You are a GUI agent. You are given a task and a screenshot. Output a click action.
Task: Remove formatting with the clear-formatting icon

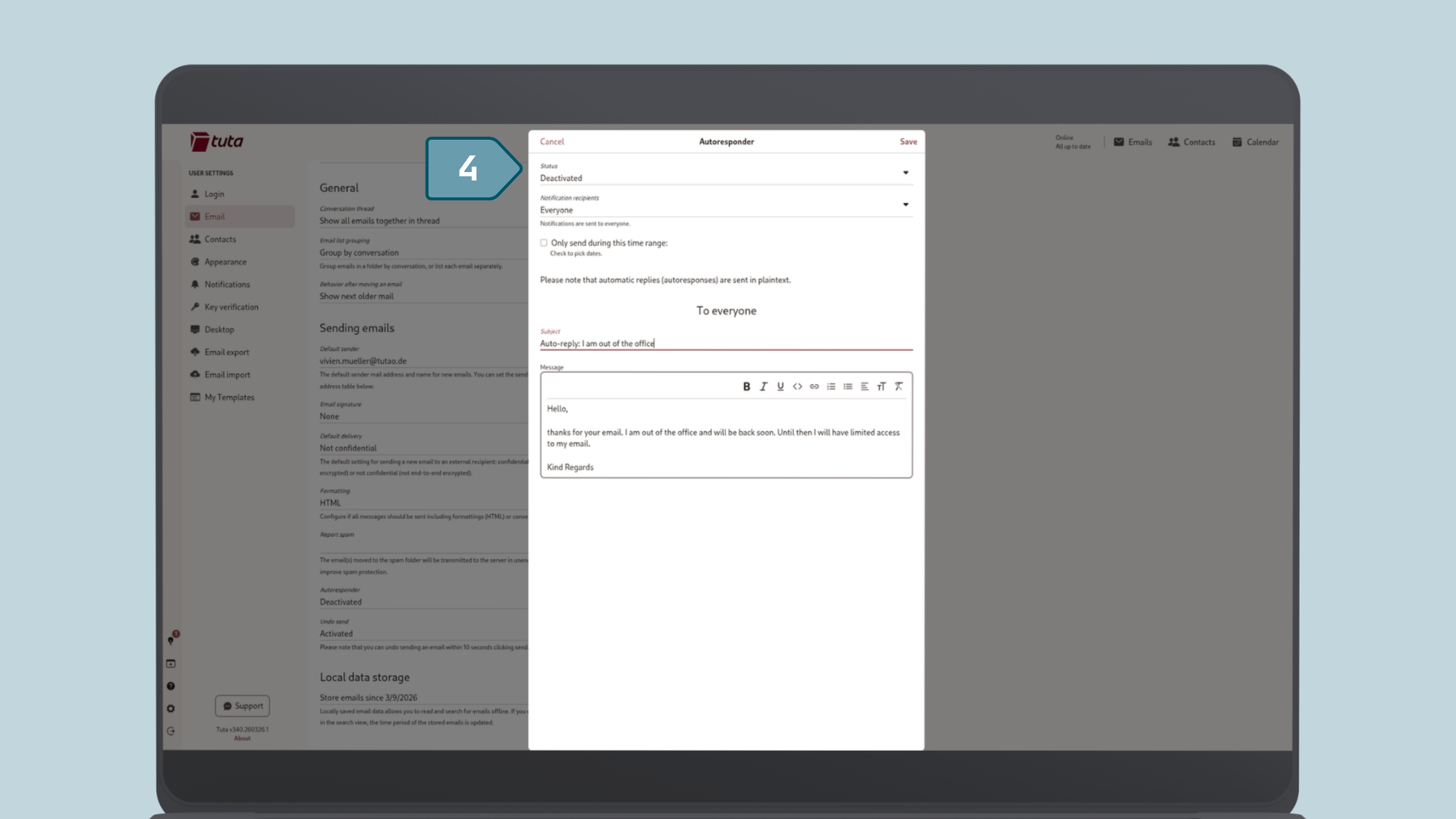pyautogui.click(x=899, y=386)
